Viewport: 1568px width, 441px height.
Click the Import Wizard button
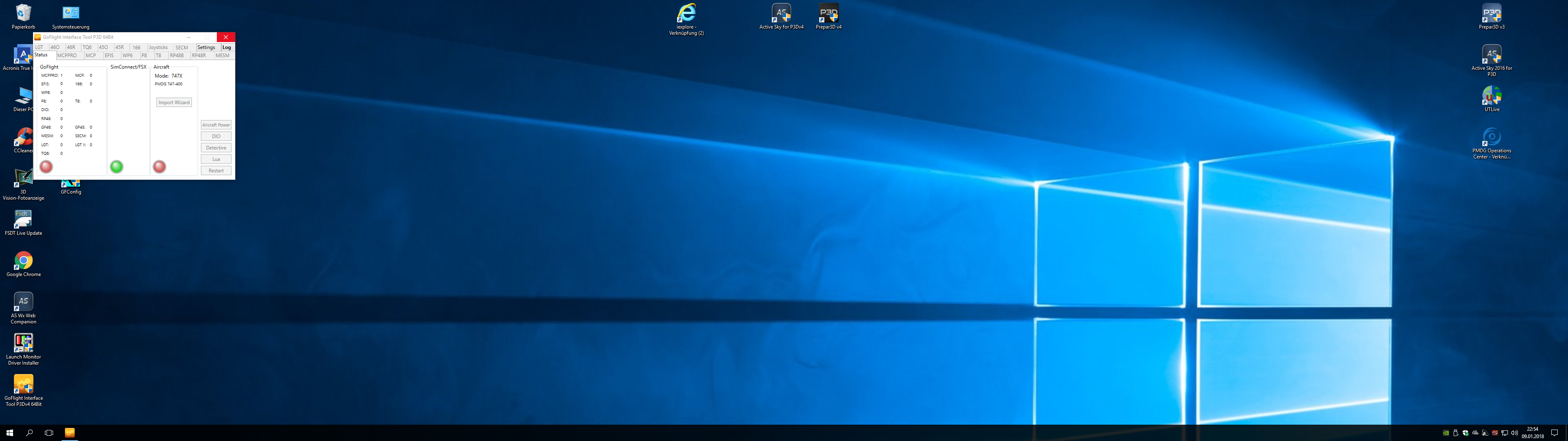click(x=174, y=102)
